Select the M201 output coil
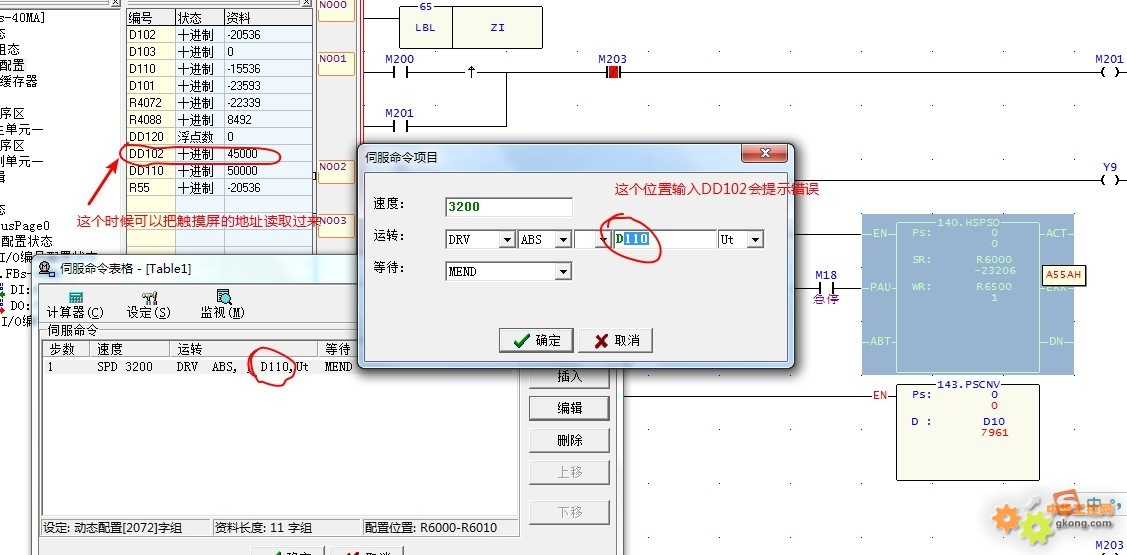 1109,72
